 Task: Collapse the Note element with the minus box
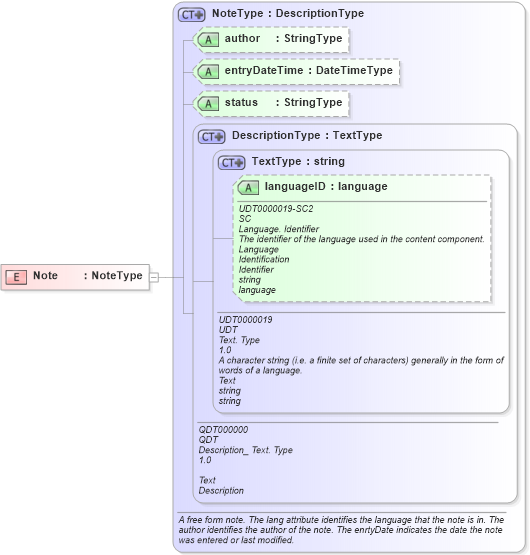[154, 277]
